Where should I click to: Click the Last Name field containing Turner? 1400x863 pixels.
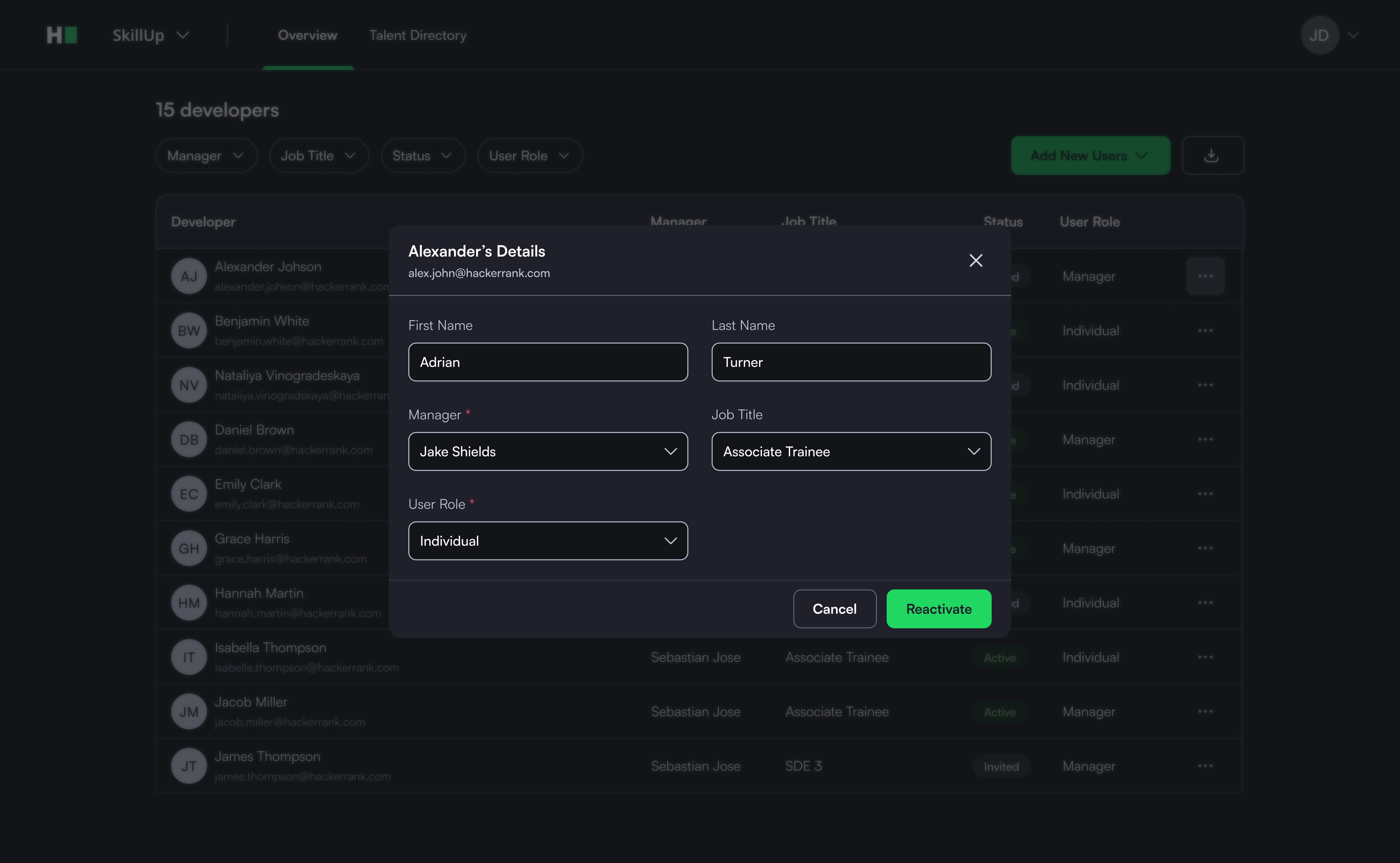[x=851, y=362]
